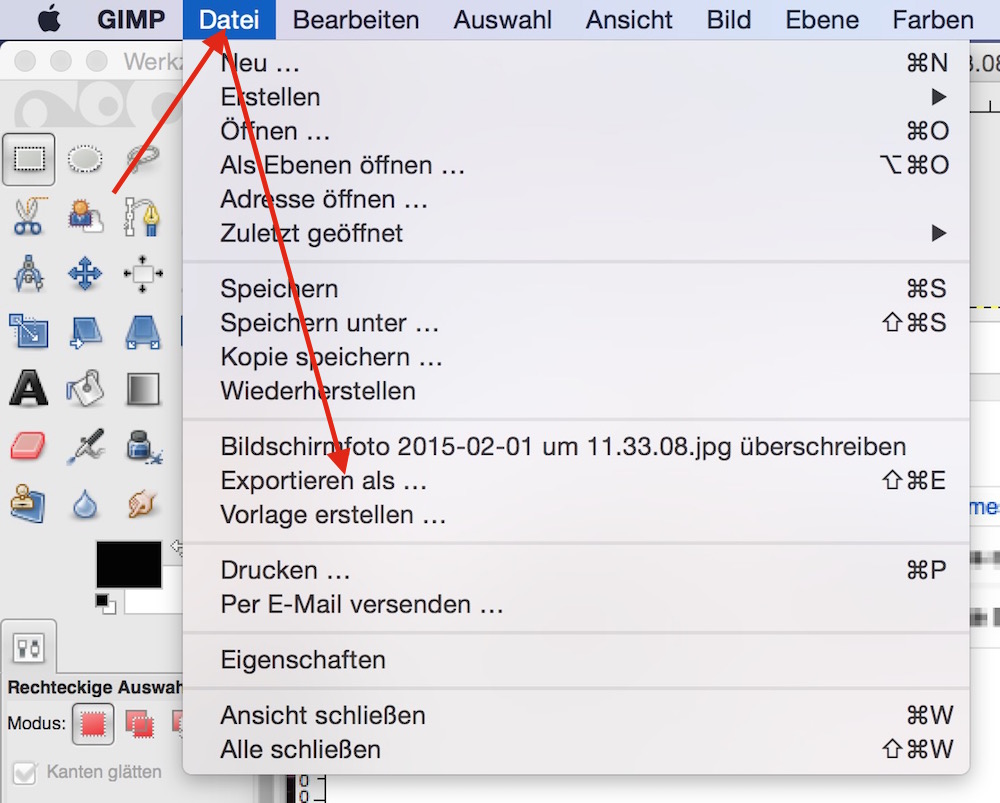Screen dimensions: 1000x803
Task: Select Adresse öffnen … menu entry
Action: [x=576, y=200]
